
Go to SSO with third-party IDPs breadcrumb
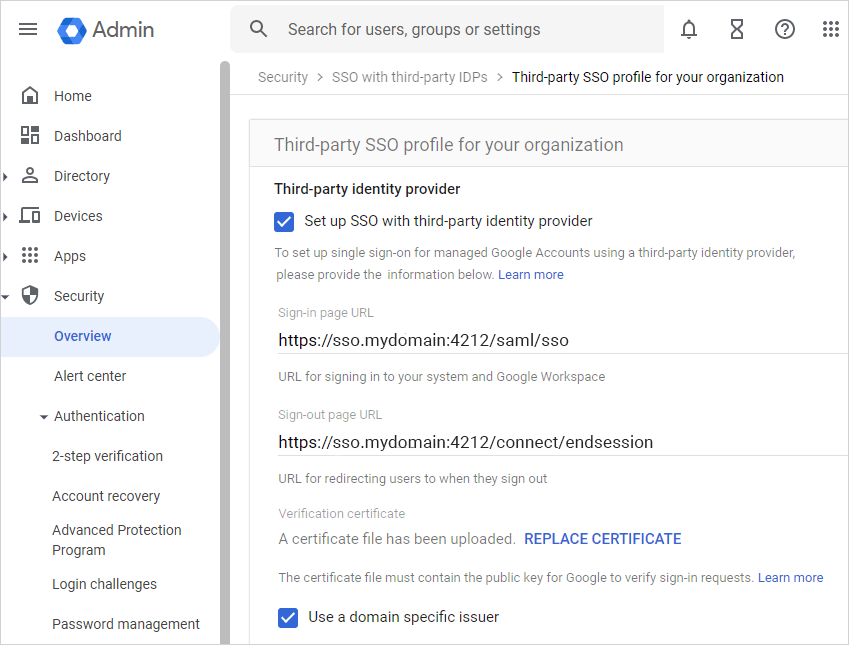point(409,77)
